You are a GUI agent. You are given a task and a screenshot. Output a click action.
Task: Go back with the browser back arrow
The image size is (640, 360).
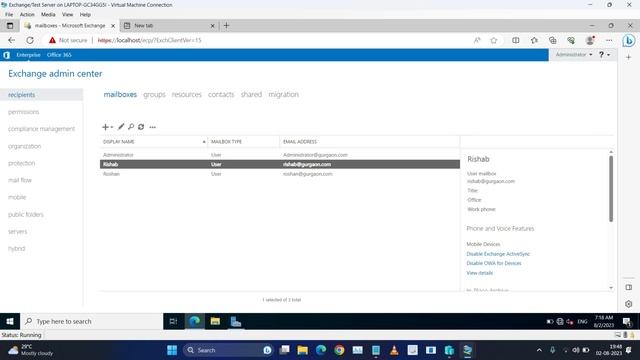[x=11, y=40]
